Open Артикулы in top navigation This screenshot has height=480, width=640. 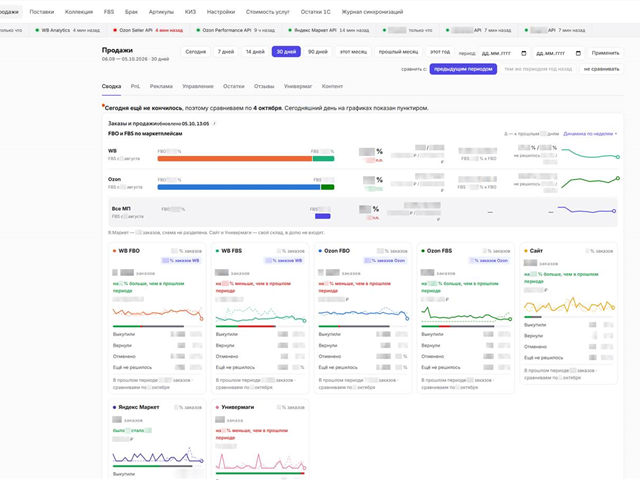(x=161, y=12)
